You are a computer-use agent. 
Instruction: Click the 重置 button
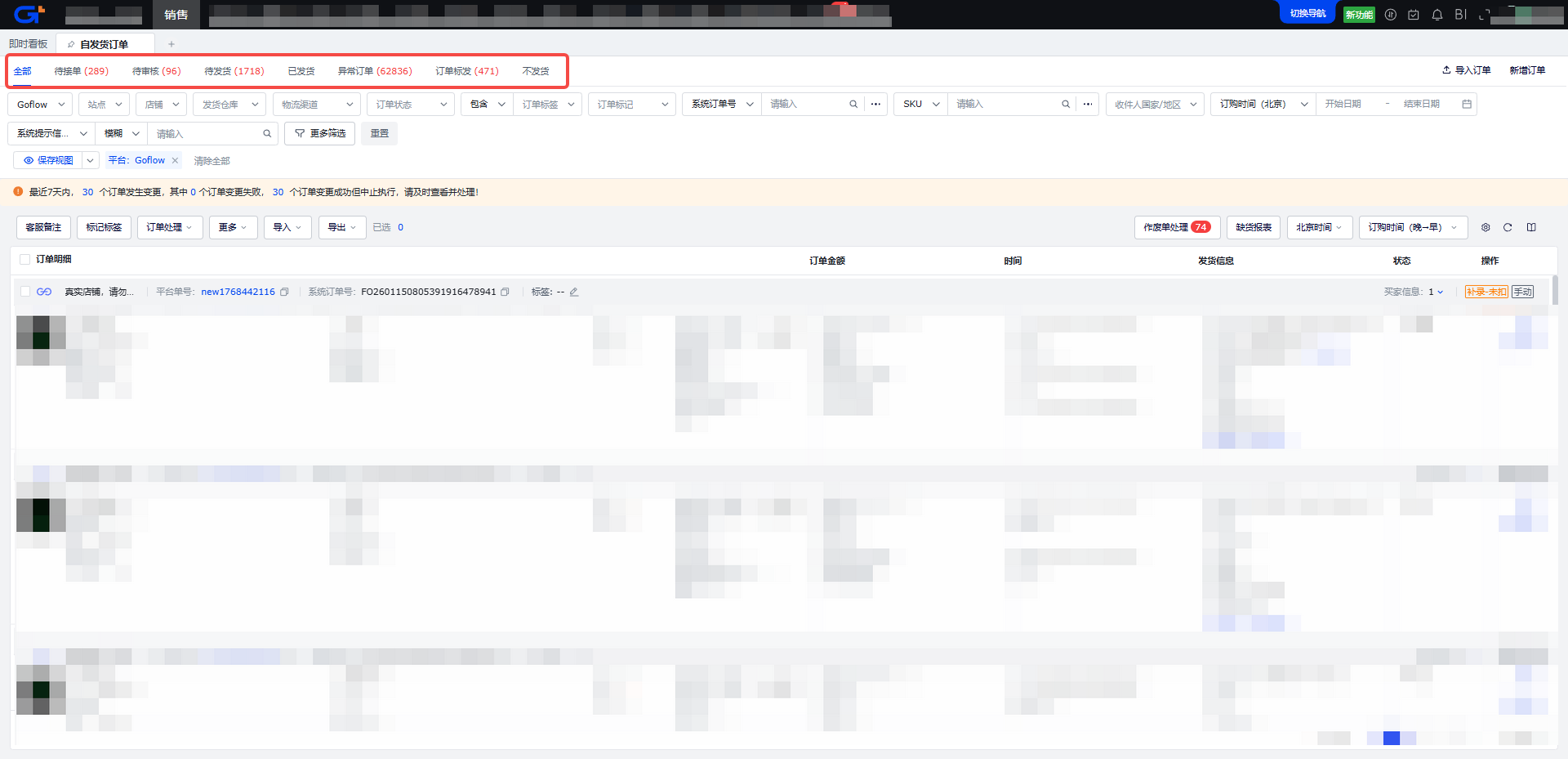[379, 134]
